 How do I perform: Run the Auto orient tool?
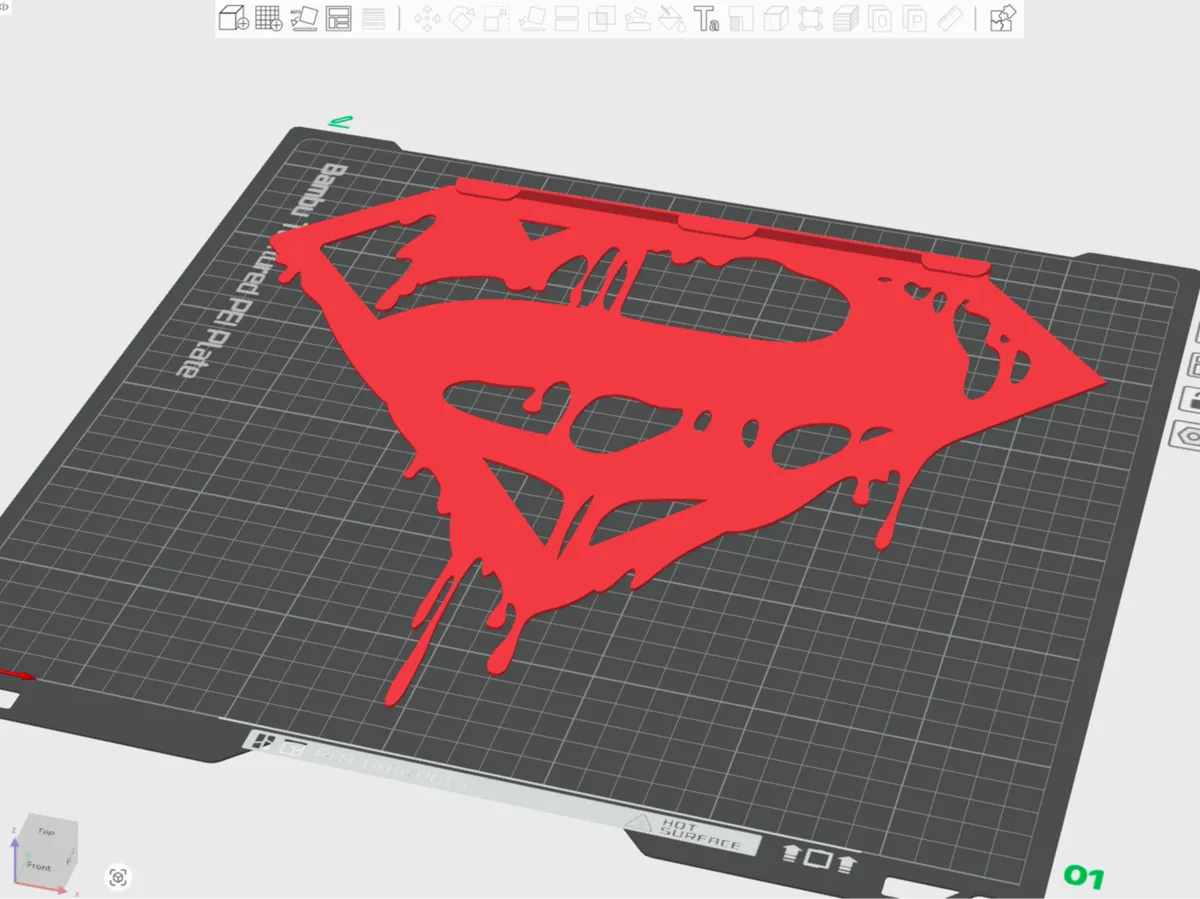[x=304, y=18]
